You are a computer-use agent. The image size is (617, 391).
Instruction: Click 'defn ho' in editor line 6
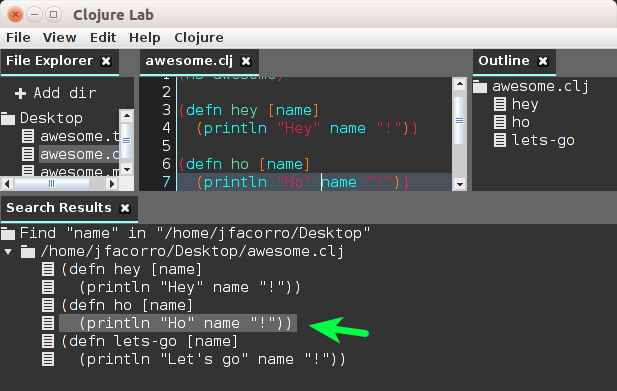(x=217, y=164)
